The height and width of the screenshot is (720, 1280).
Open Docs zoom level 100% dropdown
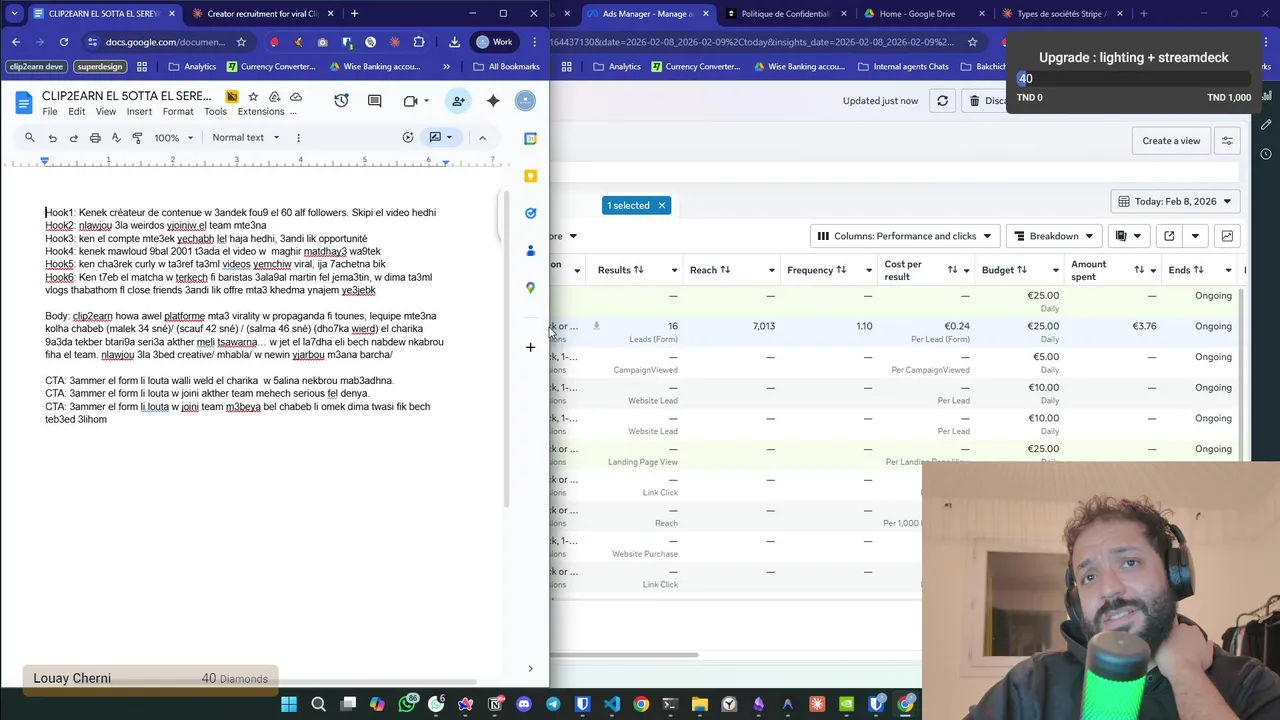[174, 137]
